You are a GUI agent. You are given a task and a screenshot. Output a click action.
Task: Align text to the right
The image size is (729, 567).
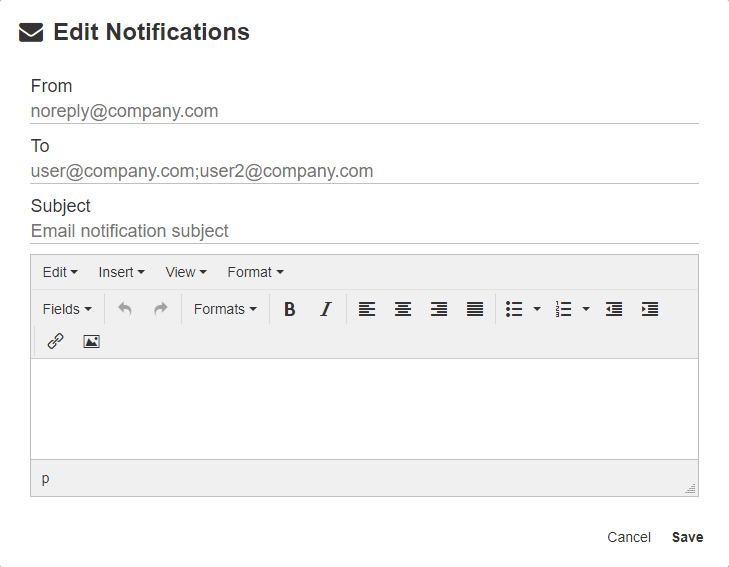click(439, 310)
